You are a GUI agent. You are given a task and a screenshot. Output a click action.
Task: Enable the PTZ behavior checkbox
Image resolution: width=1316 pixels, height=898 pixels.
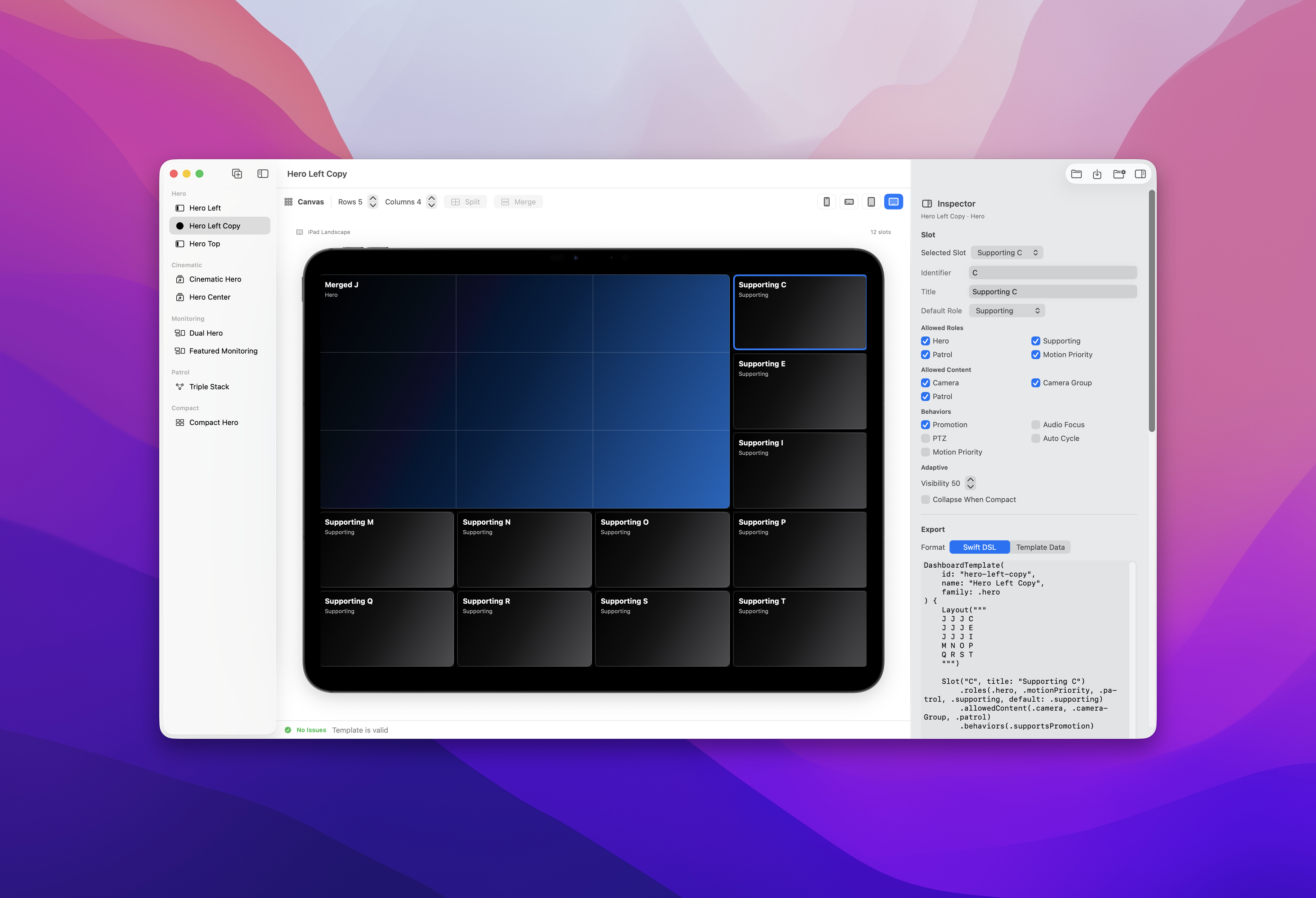pos(925,438)
